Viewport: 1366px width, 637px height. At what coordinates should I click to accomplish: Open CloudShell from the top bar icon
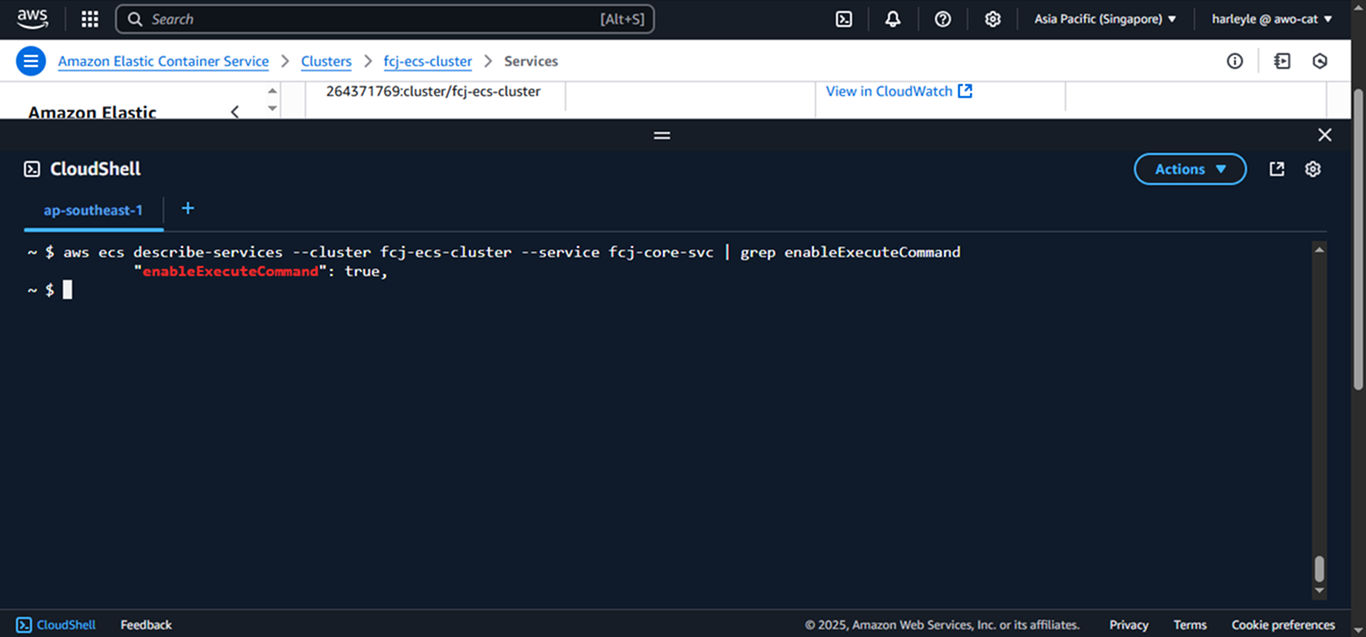point(844,19)
